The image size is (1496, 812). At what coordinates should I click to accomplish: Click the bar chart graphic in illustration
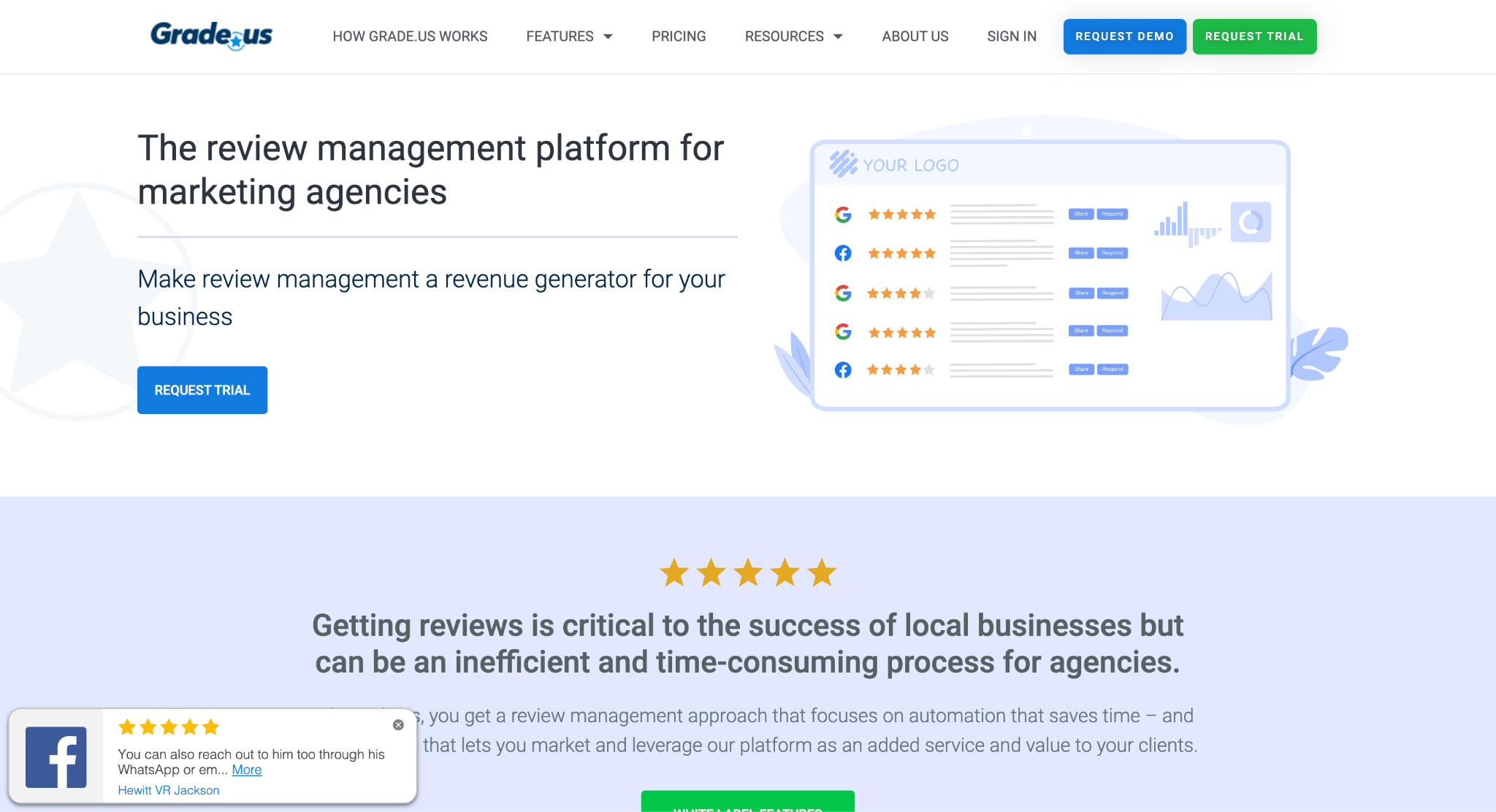(x=1187, y=223)
